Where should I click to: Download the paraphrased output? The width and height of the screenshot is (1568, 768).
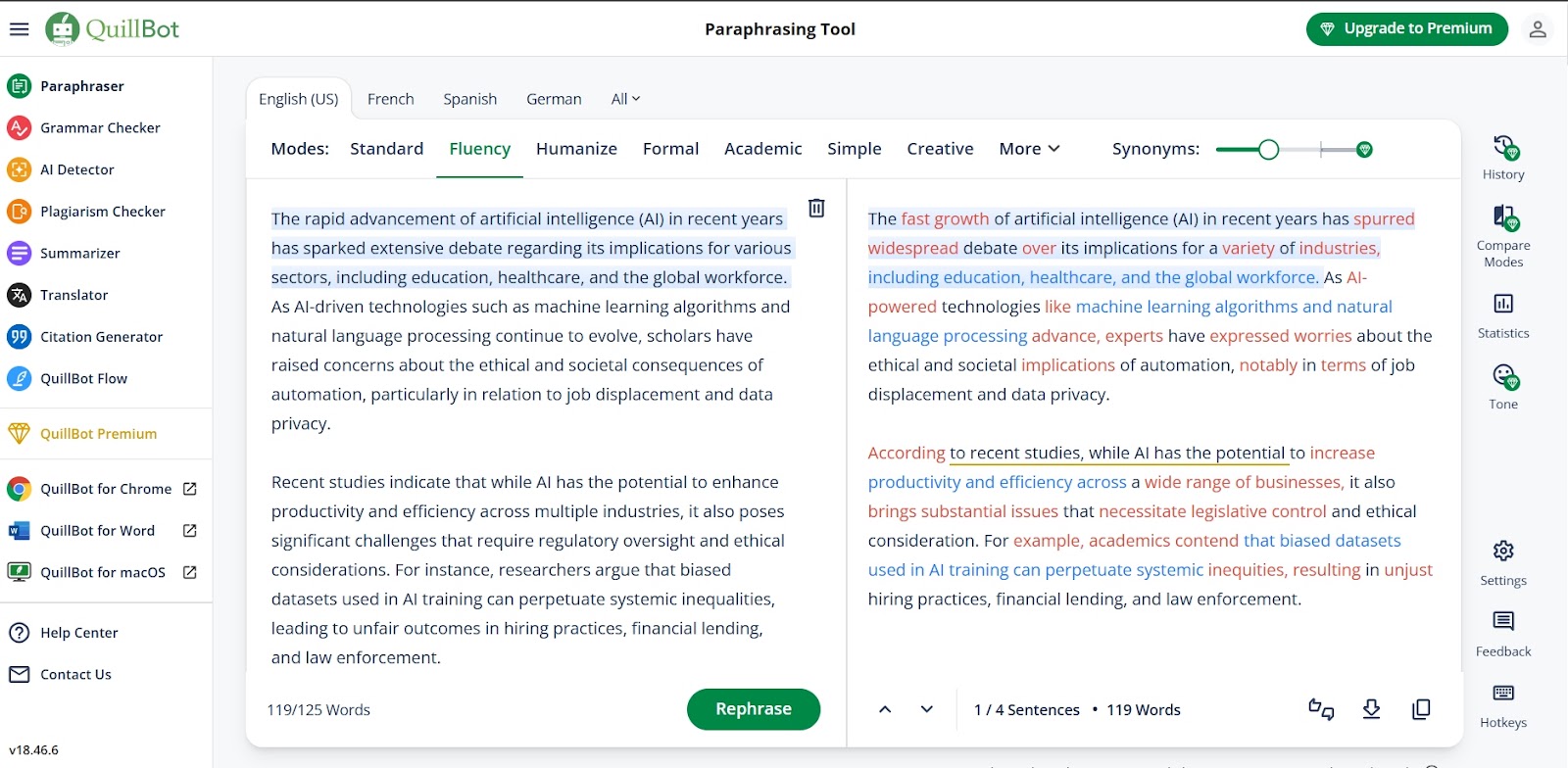click(x=1372, y=709)
